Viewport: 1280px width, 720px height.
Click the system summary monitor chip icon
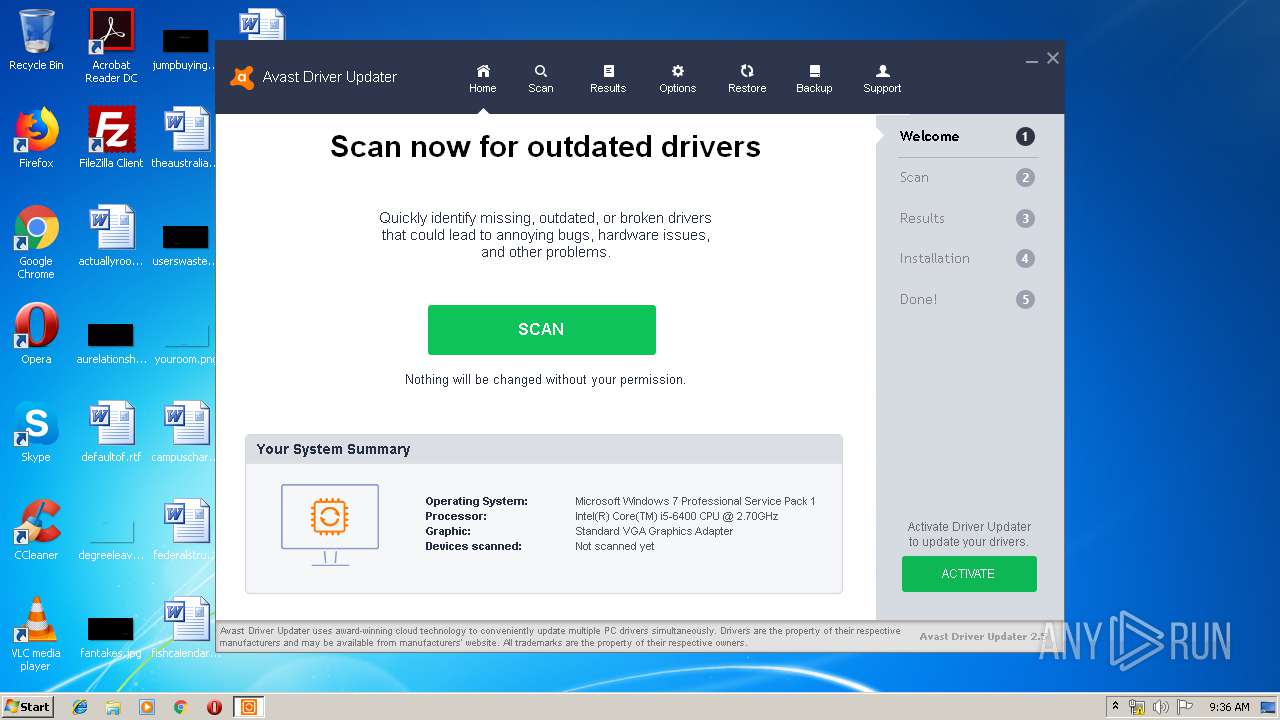[x=330, y=524]
